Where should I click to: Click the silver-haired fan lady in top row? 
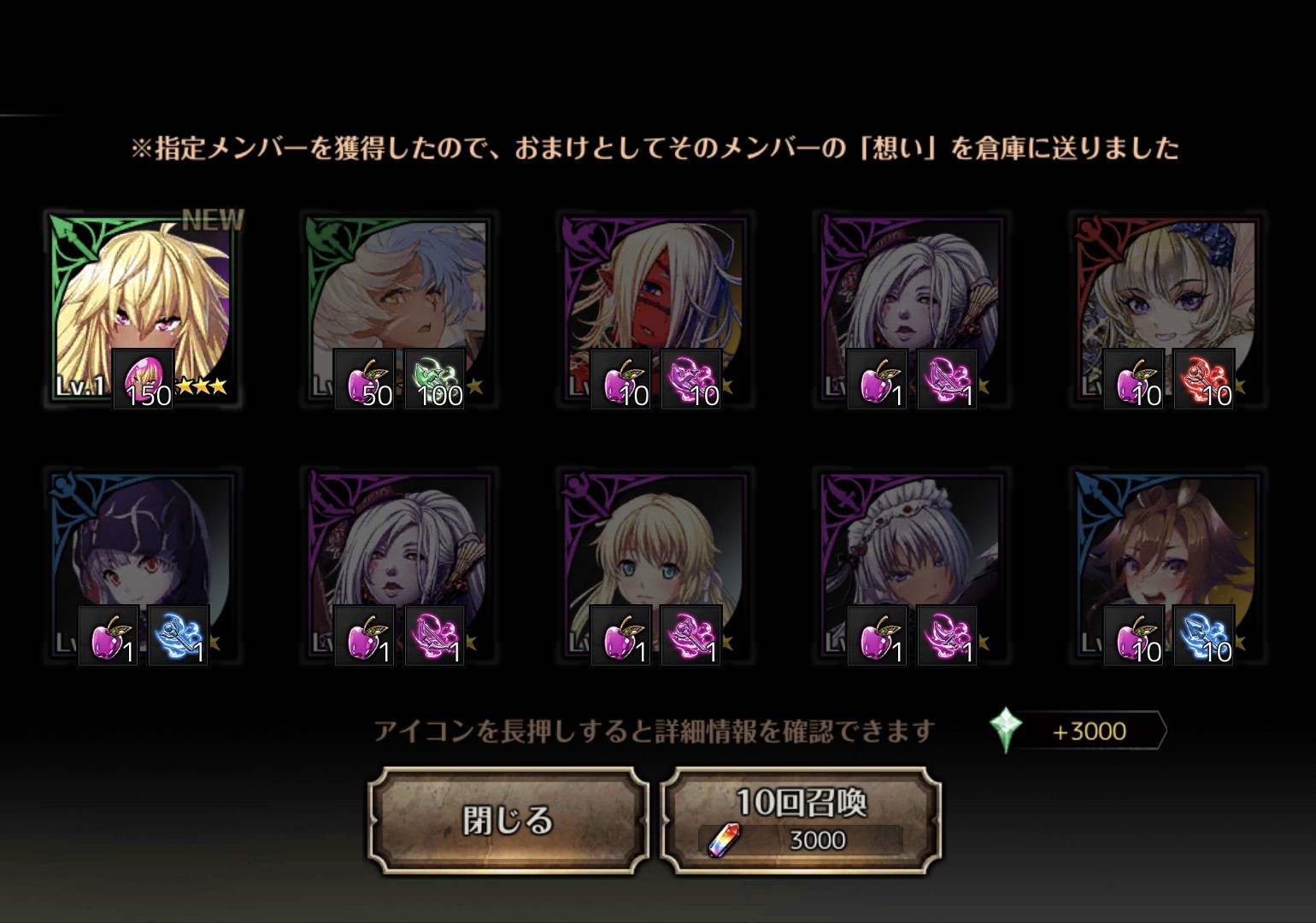911,307
